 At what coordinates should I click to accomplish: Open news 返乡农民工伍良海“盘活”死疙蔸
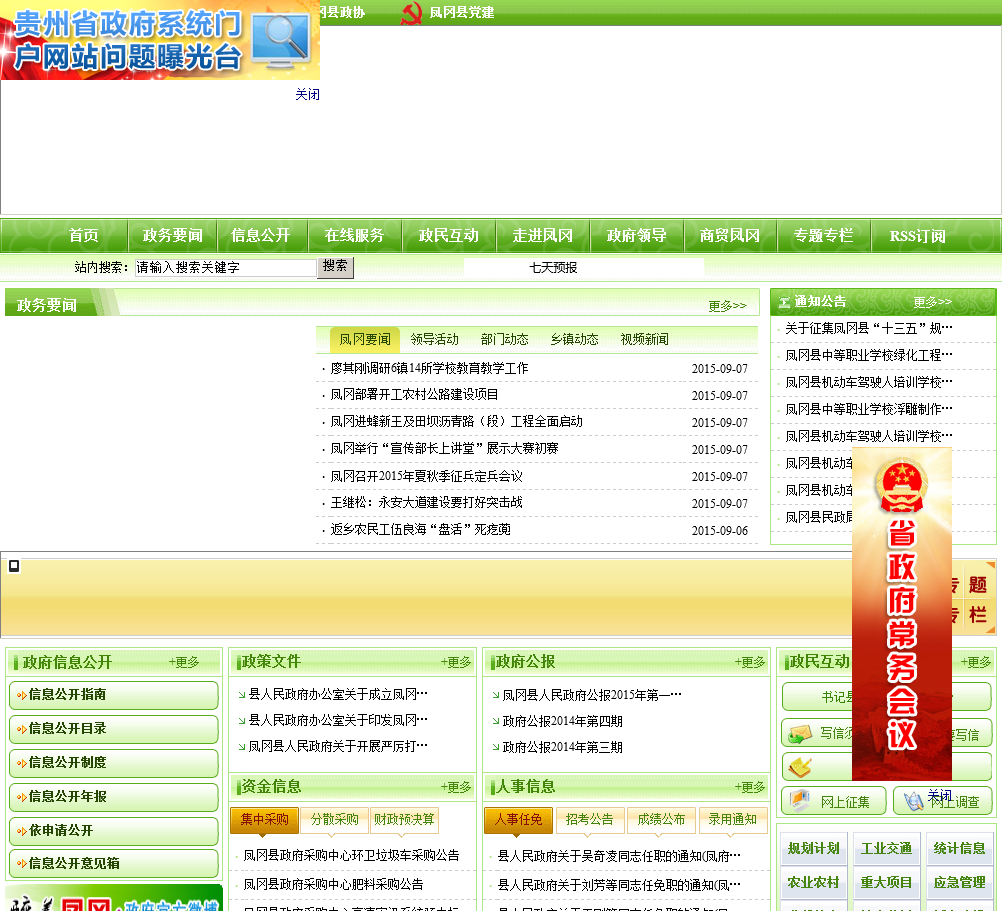tap(420, 530)
